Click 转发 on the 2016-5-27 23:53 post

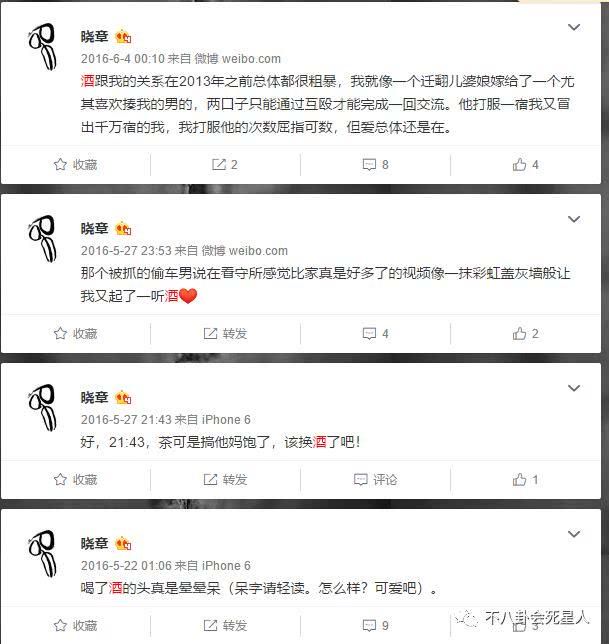(x=225, y=334)
